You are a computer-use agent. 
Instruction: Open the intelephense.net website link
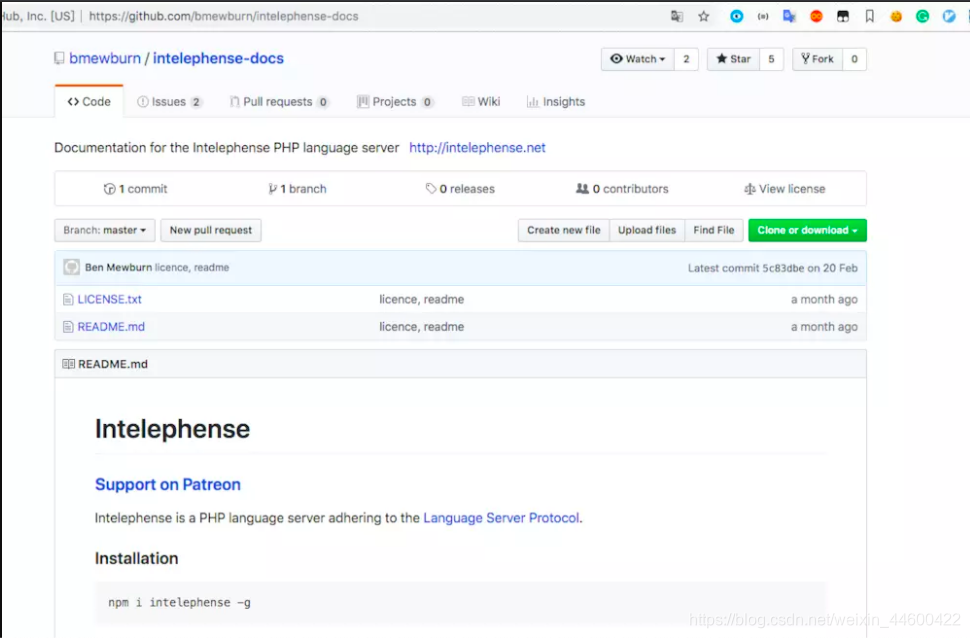click(477, 148)
